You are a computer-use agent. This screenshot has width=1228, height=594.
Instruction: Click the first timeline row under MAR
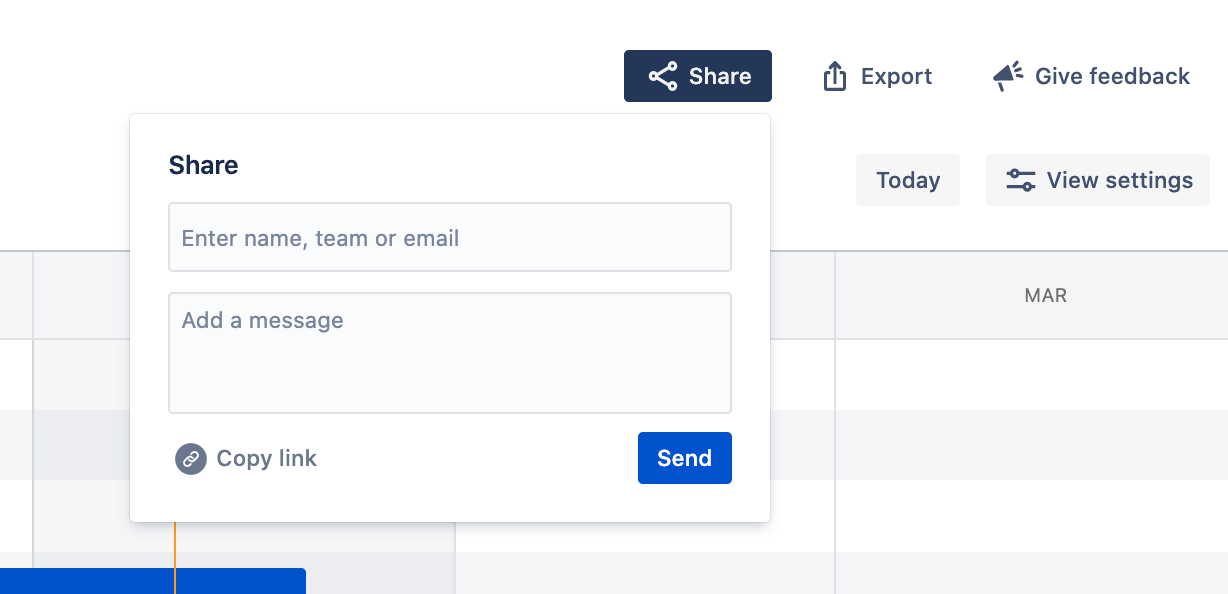click(x=1030, y=375)
